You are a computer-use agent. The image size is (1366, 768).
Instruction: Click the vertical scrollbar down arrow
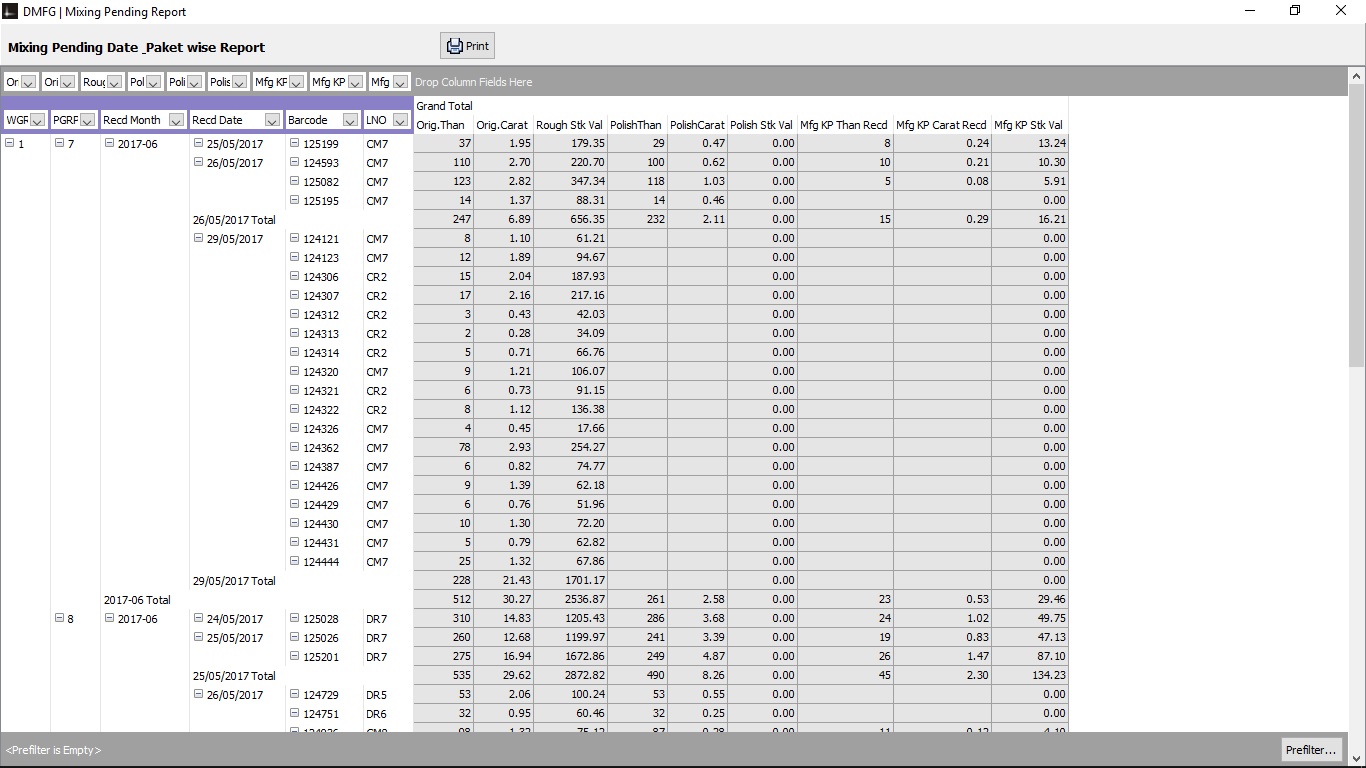pyautogui.click(x=1357, y=757)
